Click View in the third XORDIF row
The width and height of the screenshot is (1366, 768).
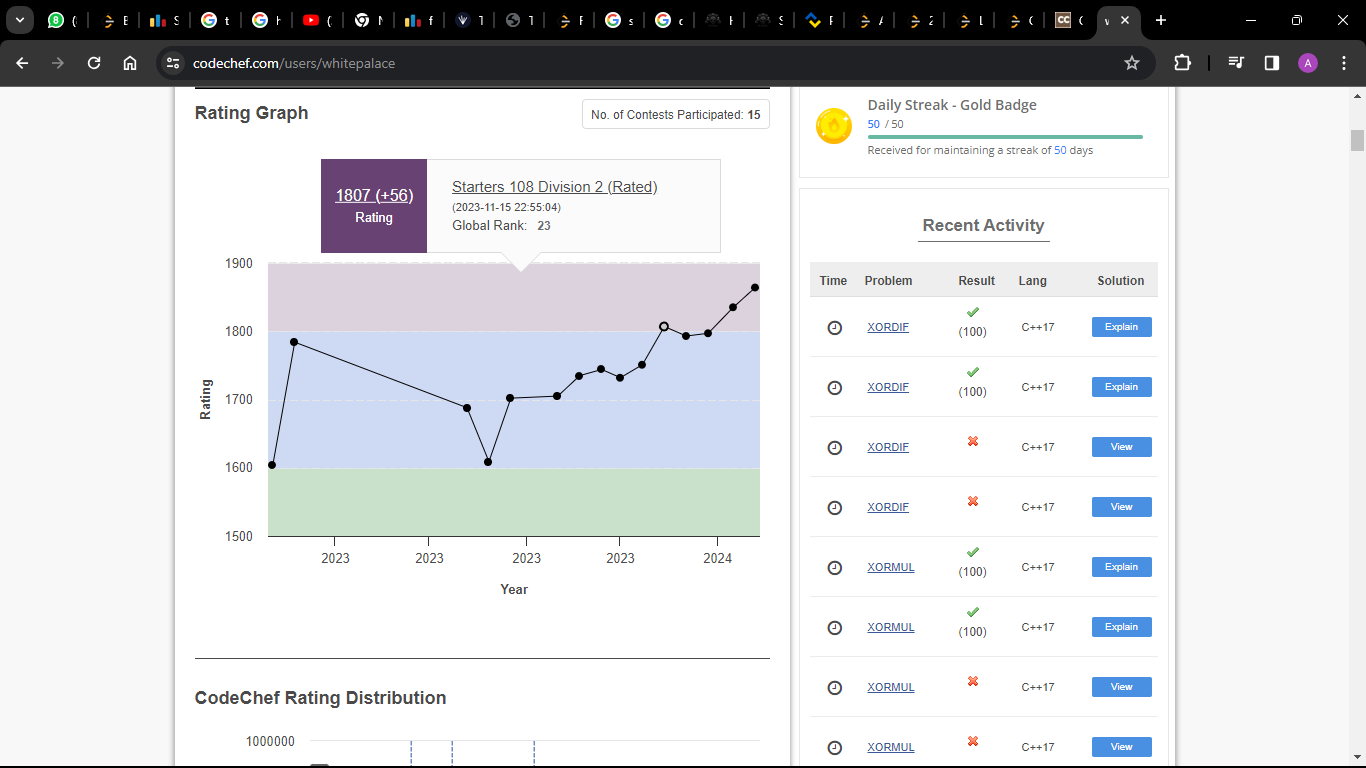click(x=1121, y=447)
